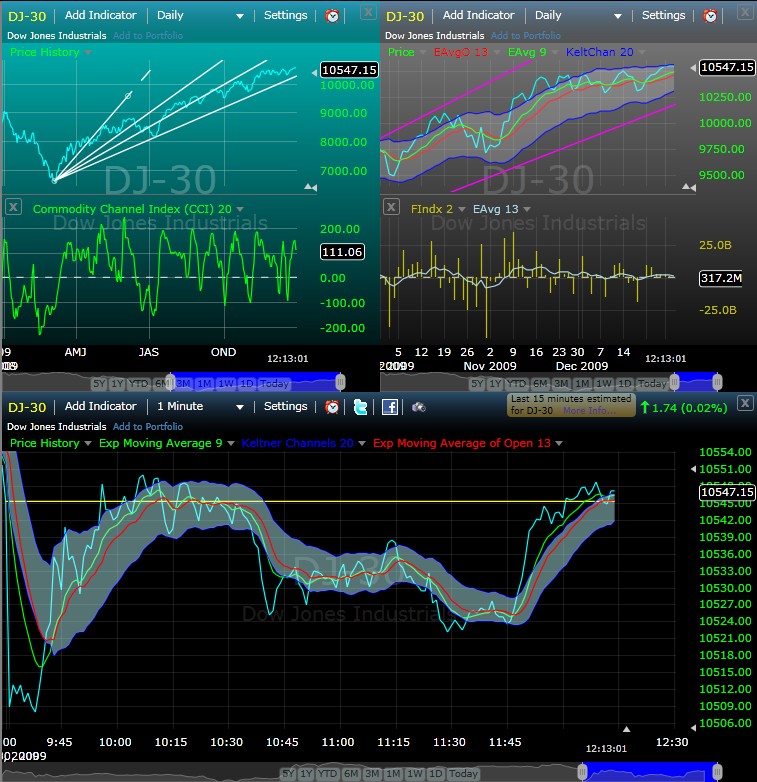
Task: Click Add Indicator in bottom chart
Action: pyautogui.click(x=100, y=406)
